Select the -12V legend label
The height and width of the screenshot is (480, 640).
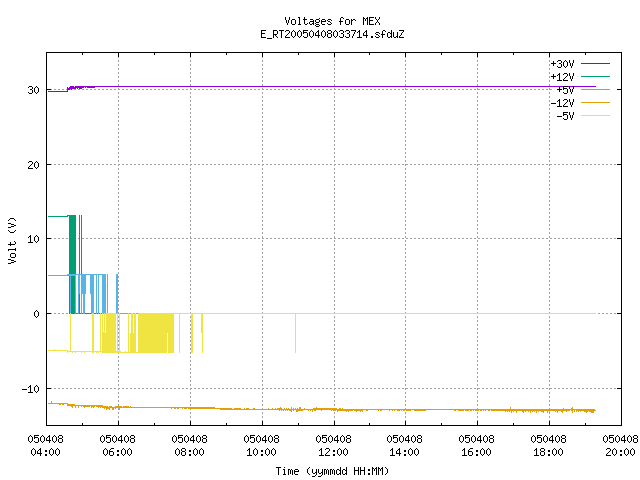(562, 103)
